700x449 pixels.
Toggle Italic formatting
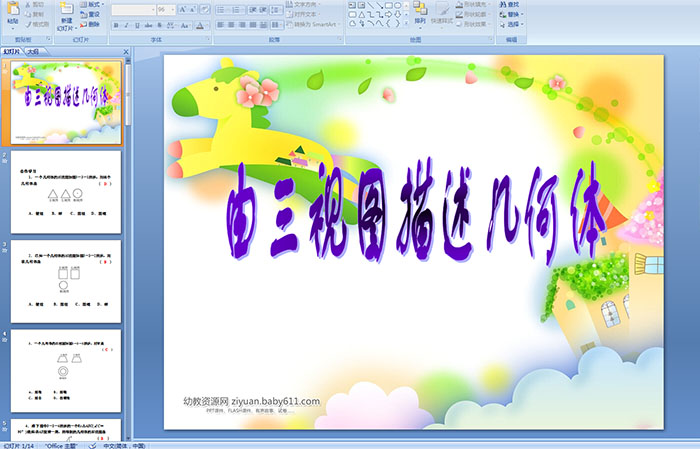pos(126,25)
